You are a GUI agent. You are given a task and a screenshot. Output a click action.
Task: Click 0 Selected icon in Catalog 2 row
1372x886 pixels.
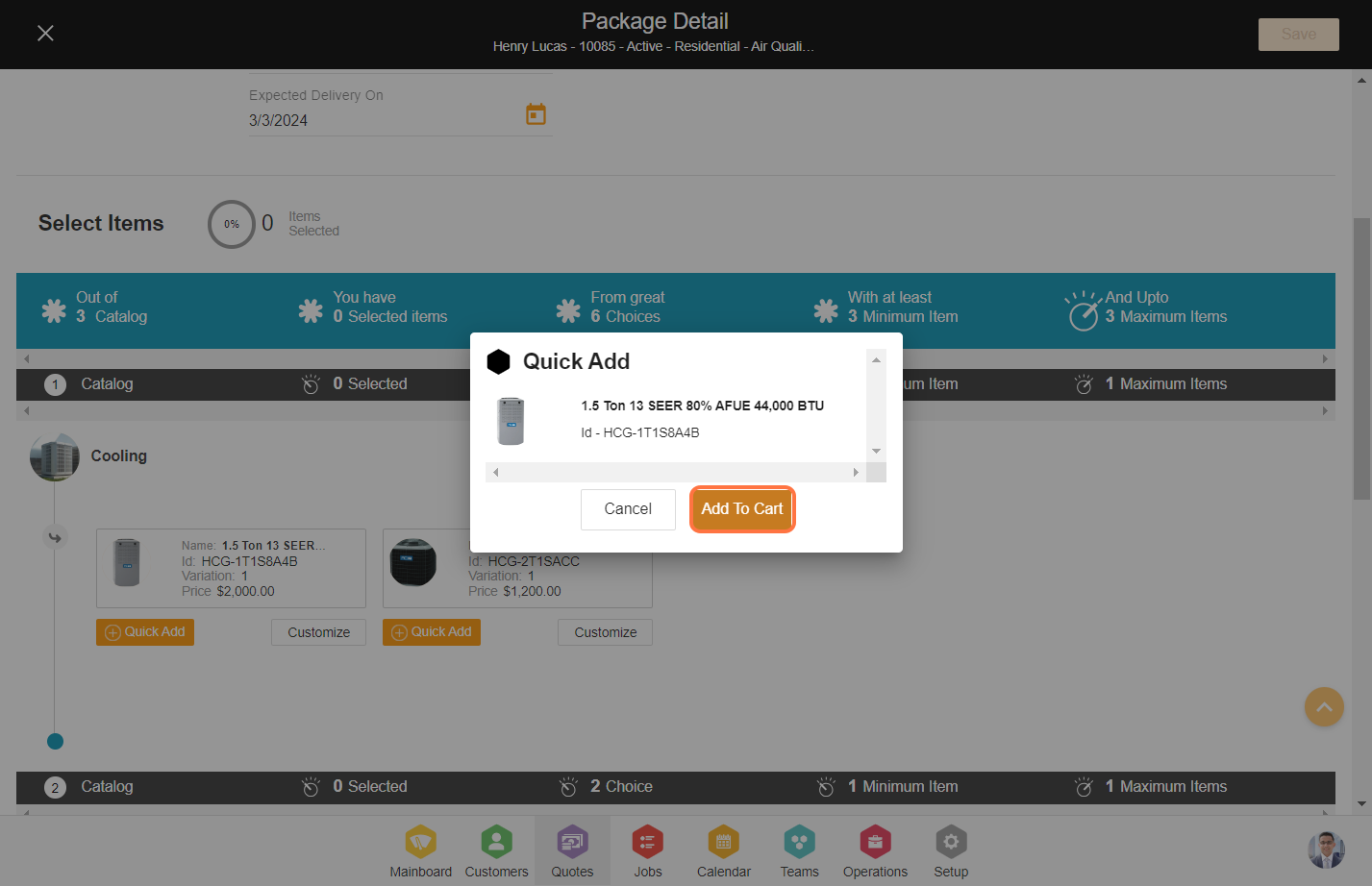tap(311, 787)
